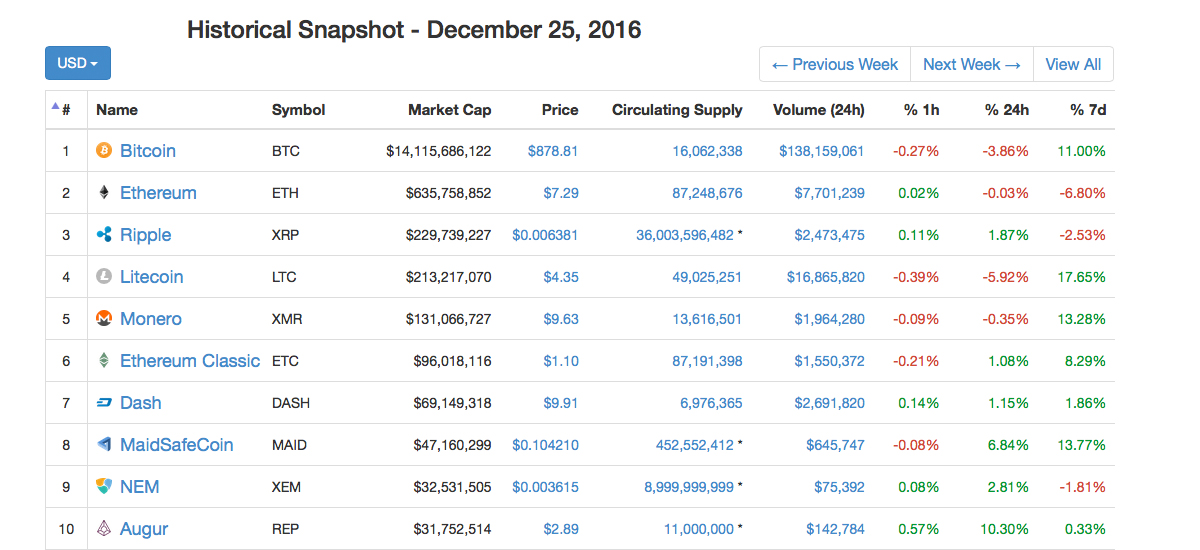Open the Augur name link
Viewport: 1200px width, 550px height.
144,529
